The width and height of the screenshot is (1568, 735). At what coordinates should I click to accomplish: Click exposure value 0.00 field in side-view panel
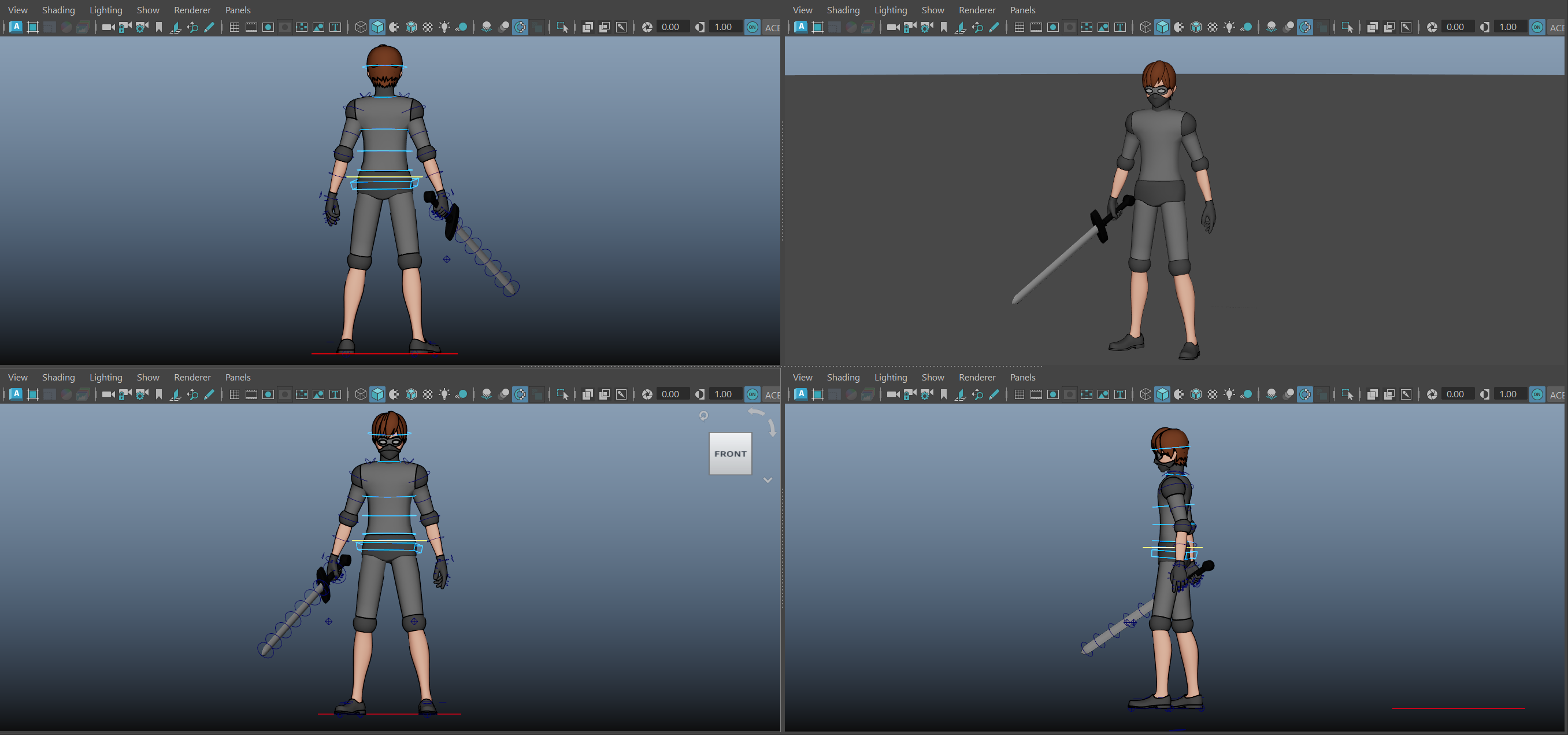[x=1458, y=394]
